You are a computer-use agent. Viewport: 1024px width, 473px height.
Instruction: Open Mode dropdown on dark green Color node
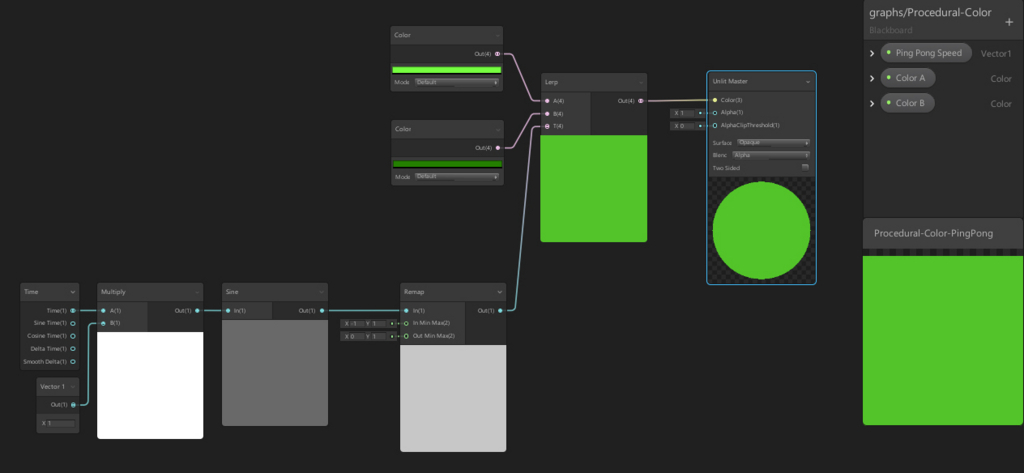pos(456,176)
